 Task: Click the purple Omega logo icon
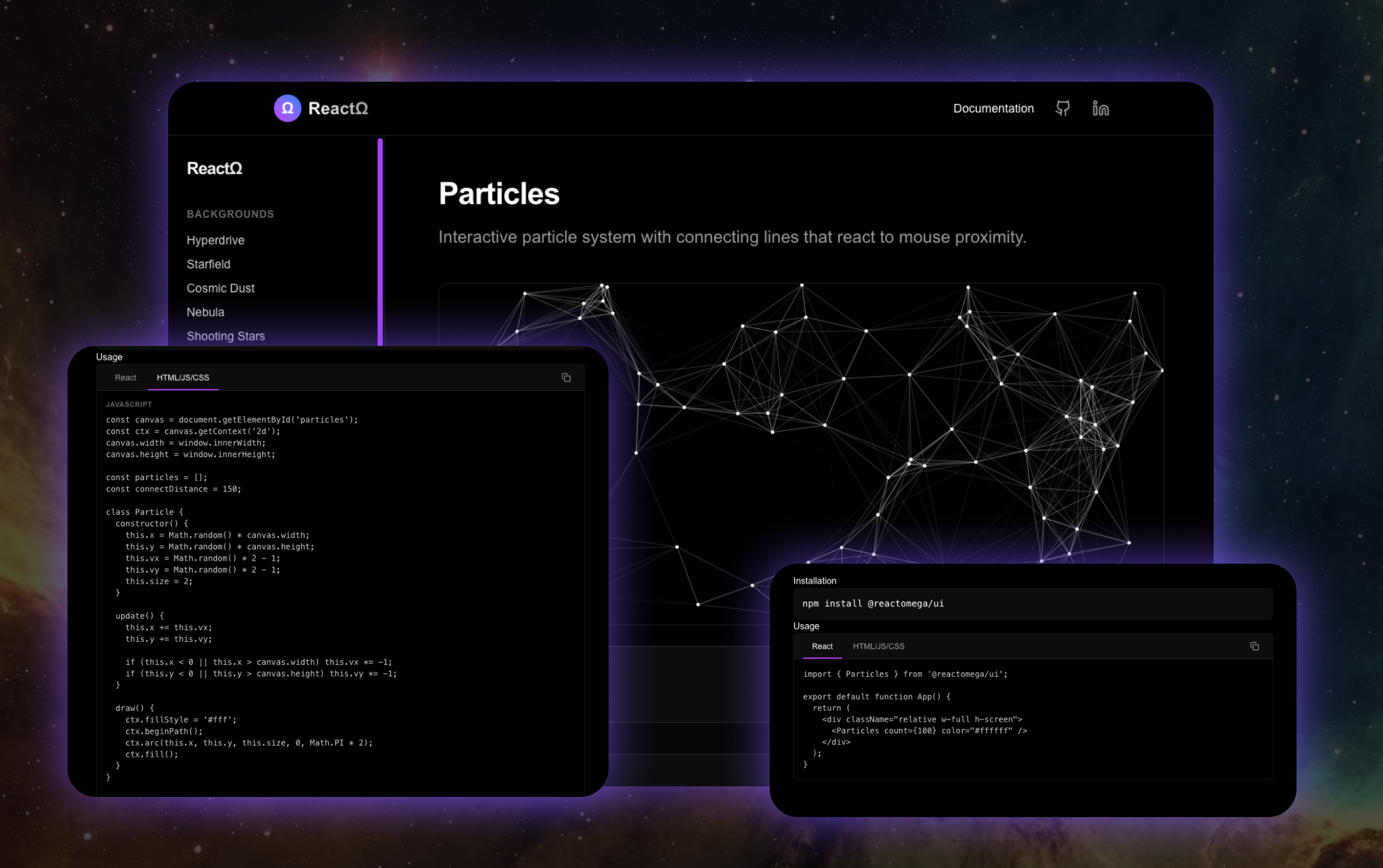[x=287, y=108]
